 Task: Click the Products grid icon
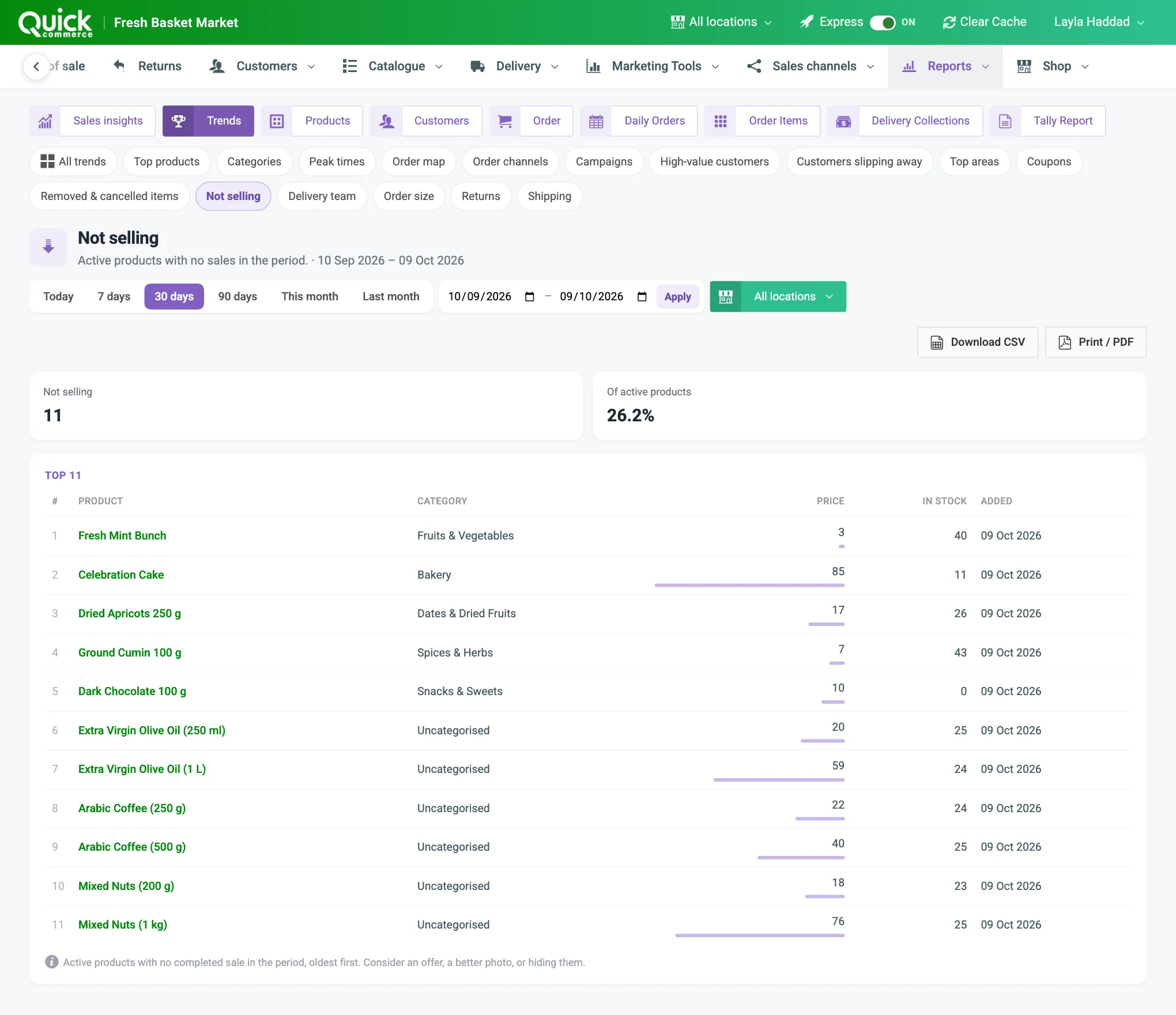277,121
